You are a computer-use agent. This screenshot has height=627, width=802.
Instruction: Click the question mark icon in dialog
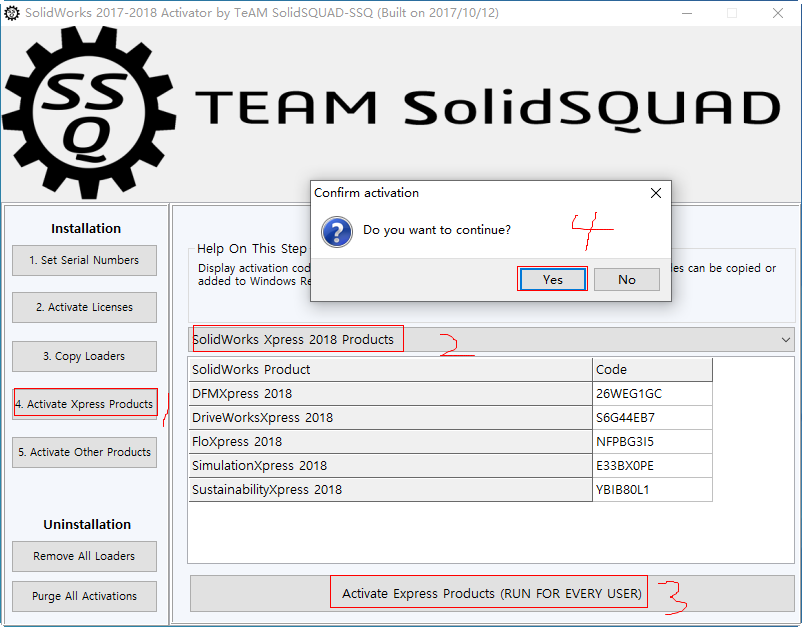pyautogui.click(x=337, y=232)
